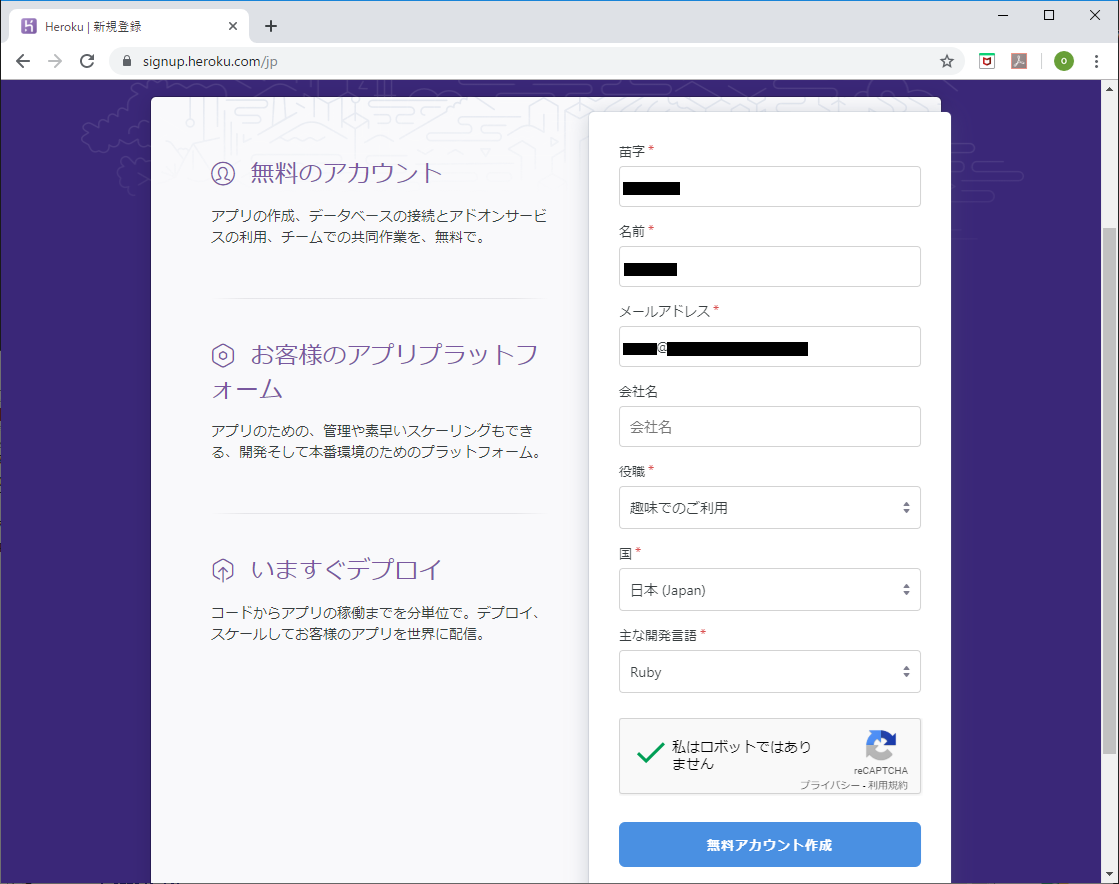This screenshot has height=884, width=1119.
Task: Click the Heroku favicon on the tab
Action: click(x=29, y=26)
